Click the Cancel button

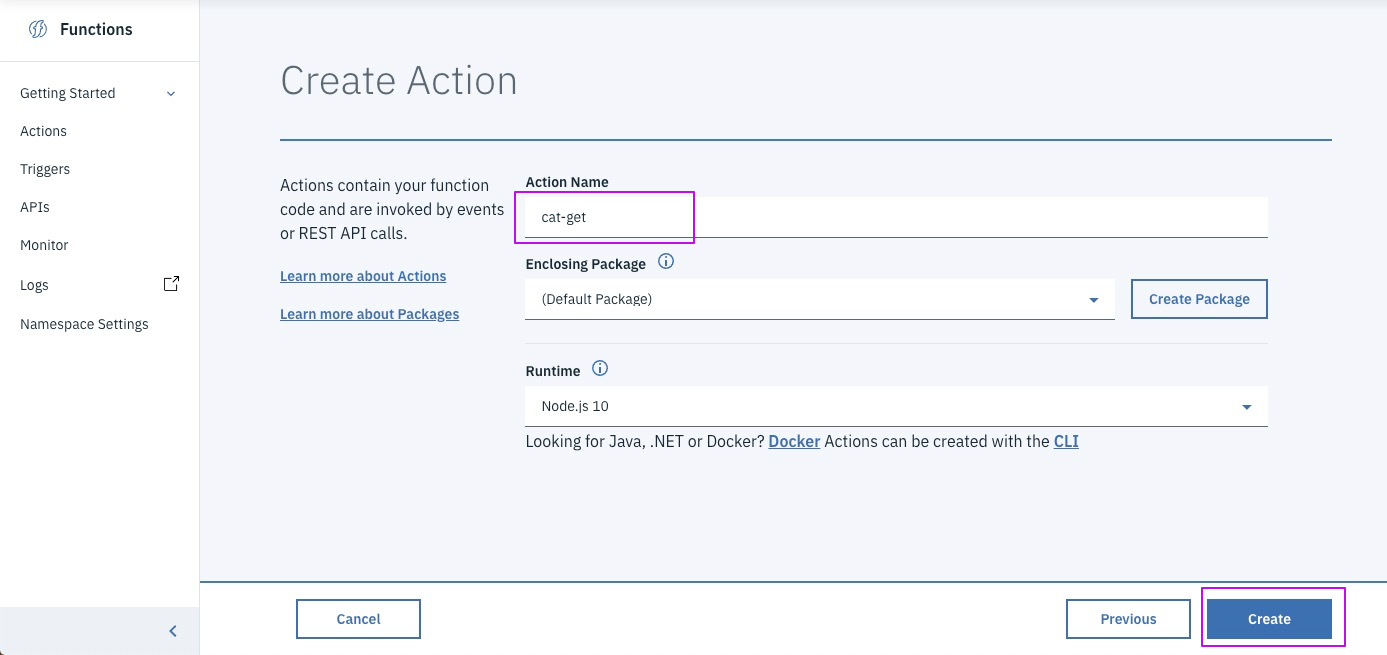pos(358,619)
